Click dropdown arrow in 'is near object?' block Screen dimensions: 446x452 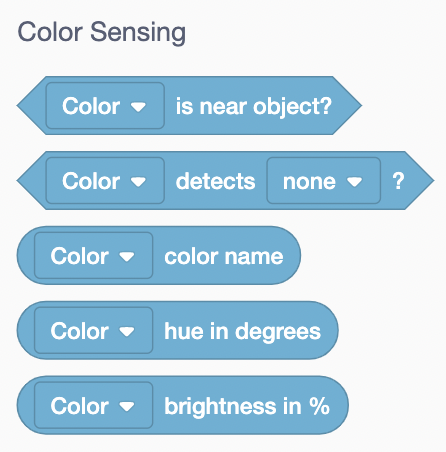pyautogui.click(x=138, y=107)
